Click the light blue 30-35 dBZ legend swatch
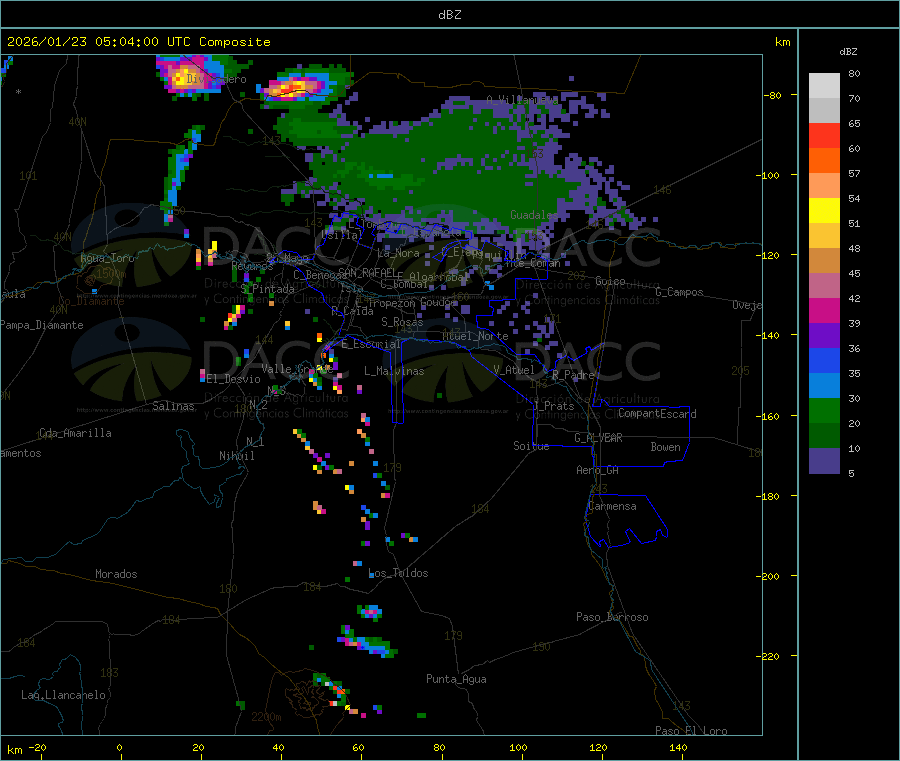The height and width of the screenshot is (761, 900). 824,386
